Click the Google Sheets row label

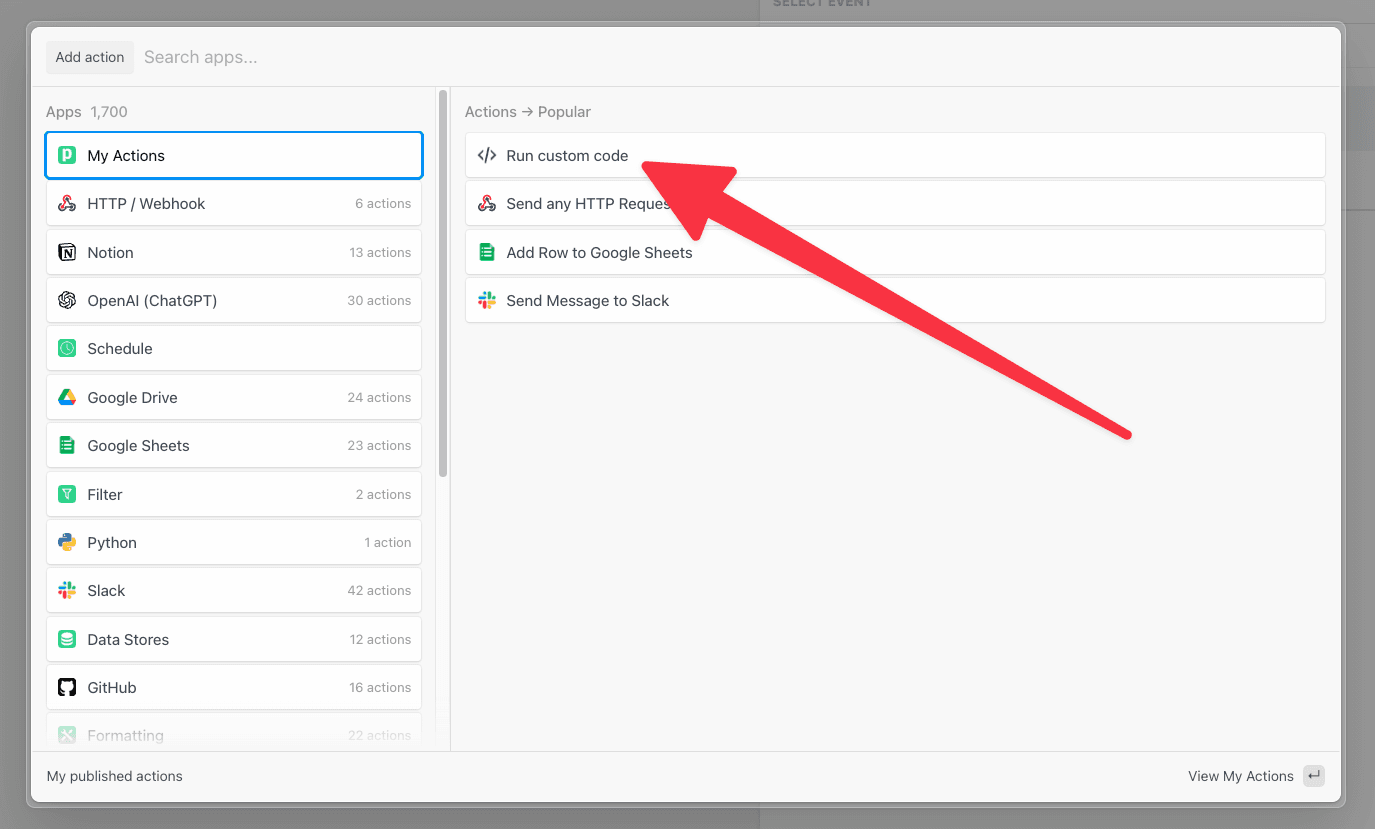click(138, 445)
